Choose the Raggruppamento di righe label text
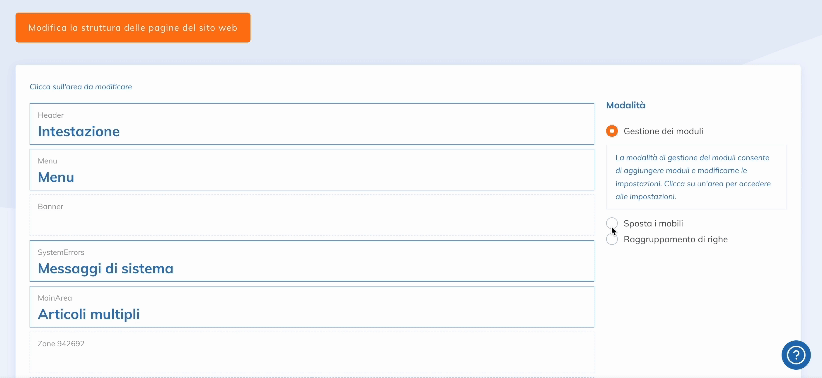 click(675, 239)
